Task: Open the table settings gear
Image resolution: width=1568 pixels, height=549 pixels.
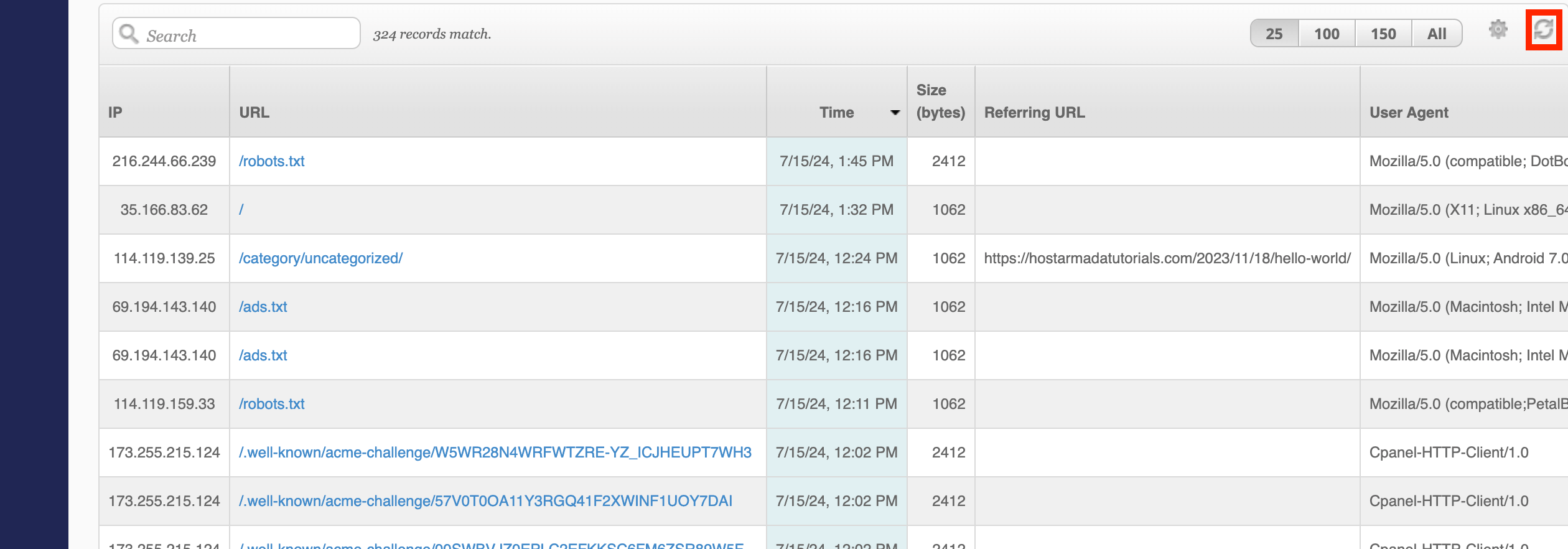Action: click(1498, 29)
